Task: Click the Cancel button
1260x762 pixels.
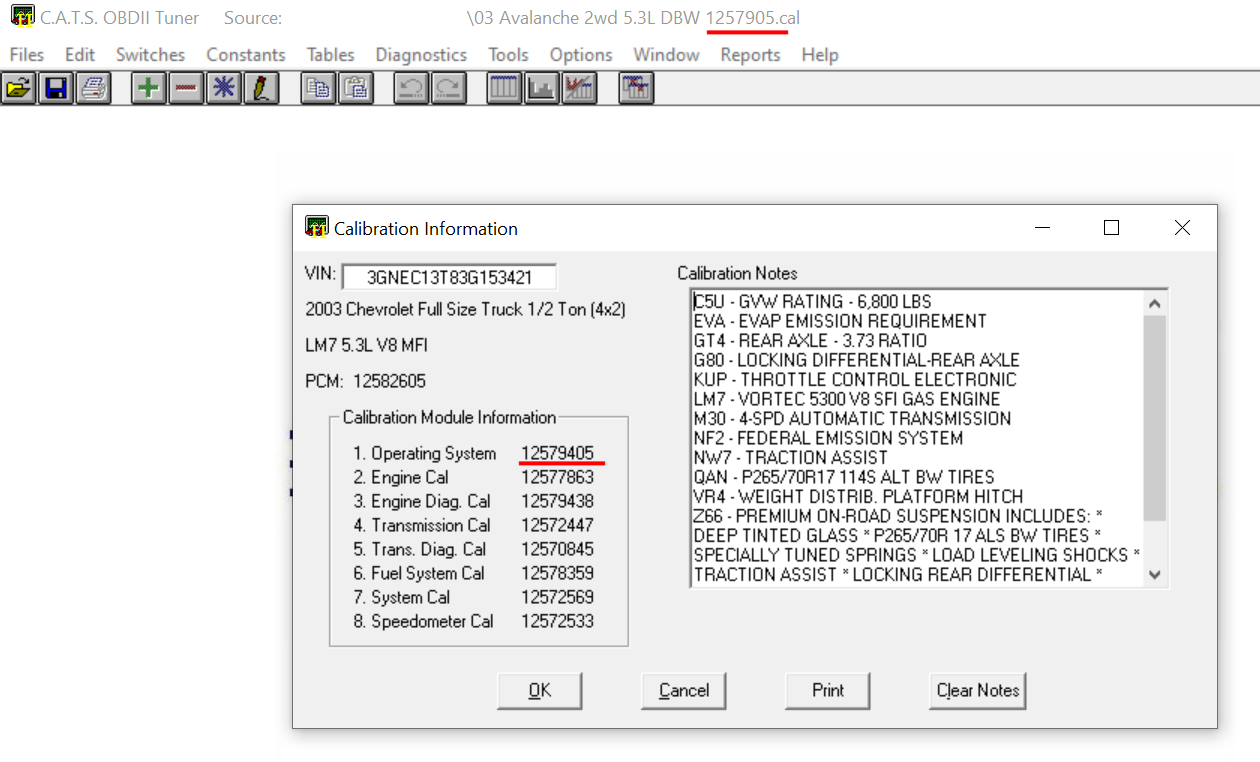Action: [684, 690]
